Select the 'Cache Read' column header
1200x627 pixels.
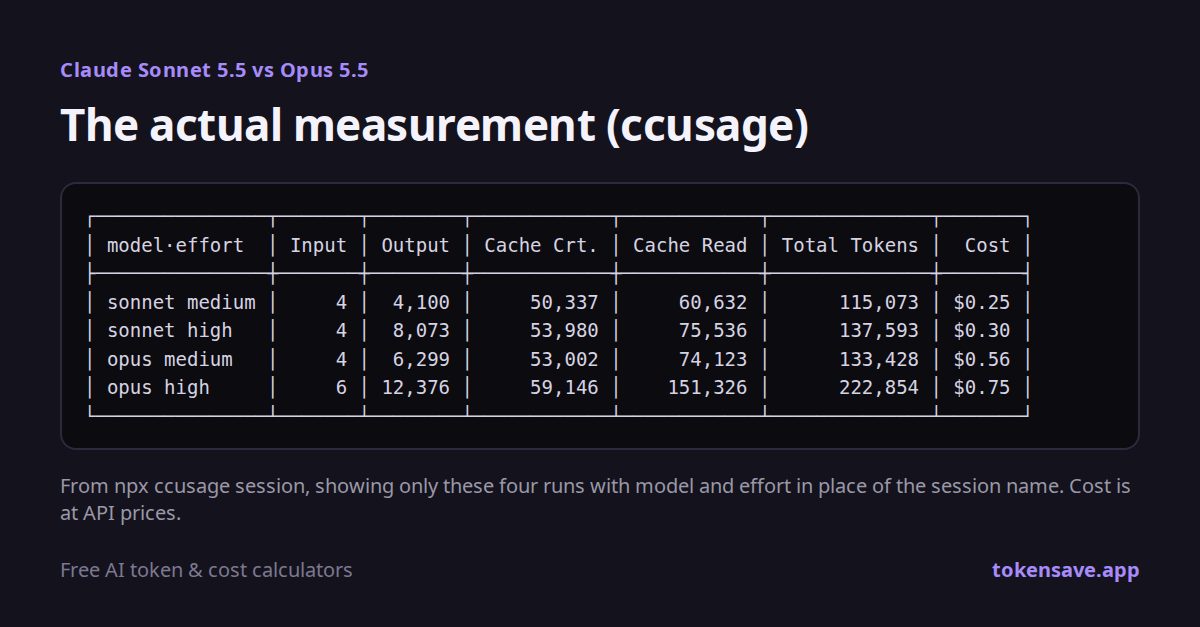pyautogui.click(x=690, y=245)
